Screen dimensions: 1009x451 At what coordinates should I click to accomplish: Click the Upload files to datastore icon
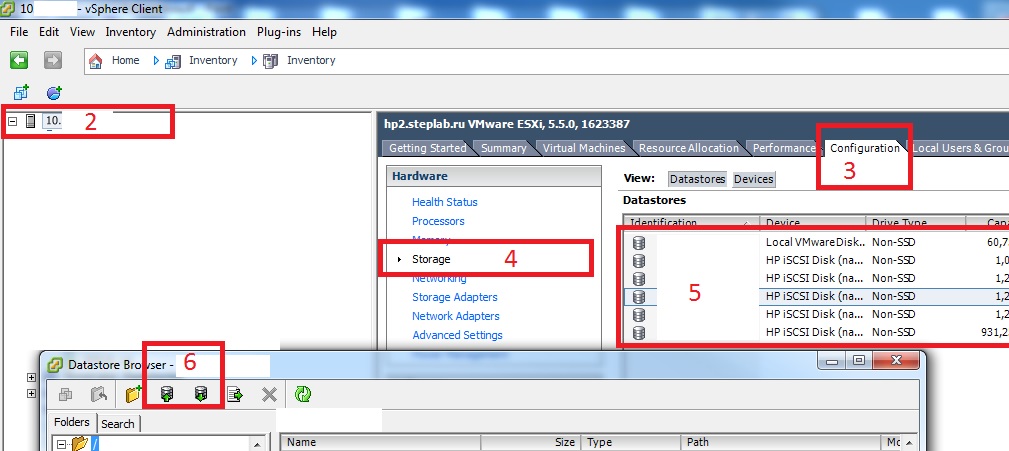tap(167, 394)
